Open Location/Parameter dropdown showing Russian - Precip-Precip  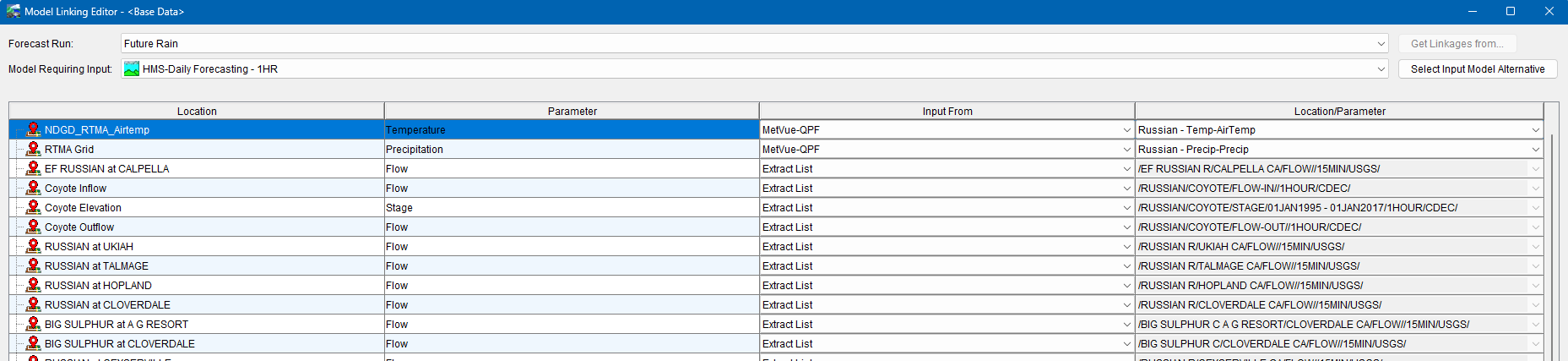[x=1535, y=150]
